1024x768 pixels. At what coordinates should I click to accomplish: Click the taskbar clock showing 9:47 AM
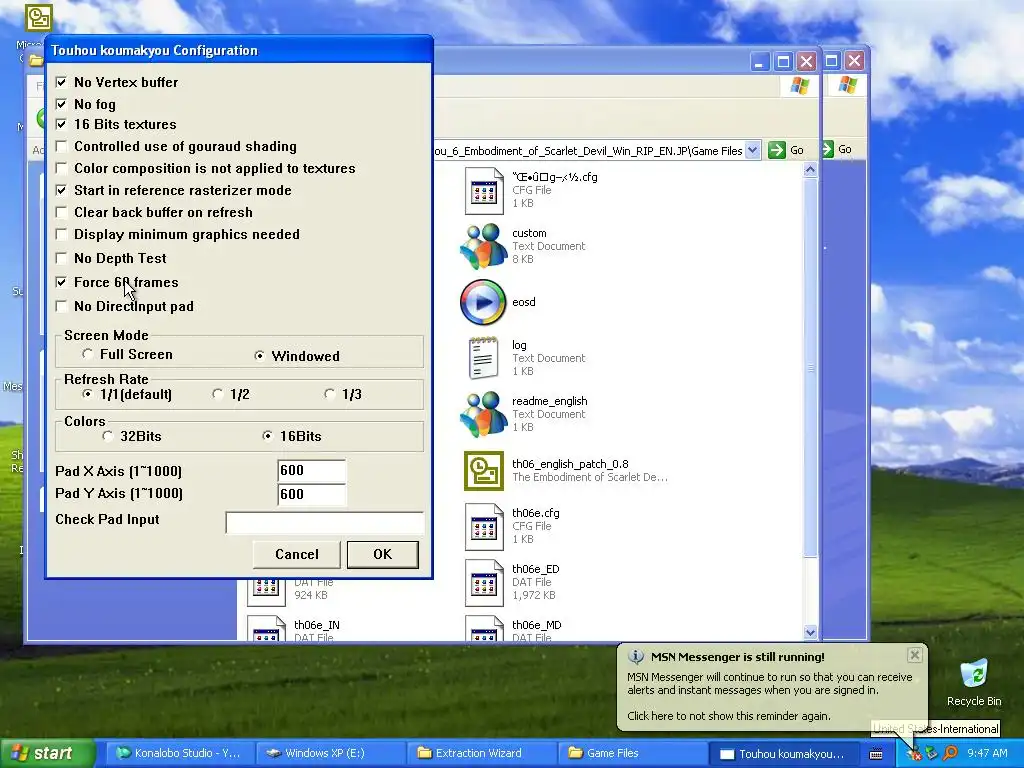(x=987, y=754)
